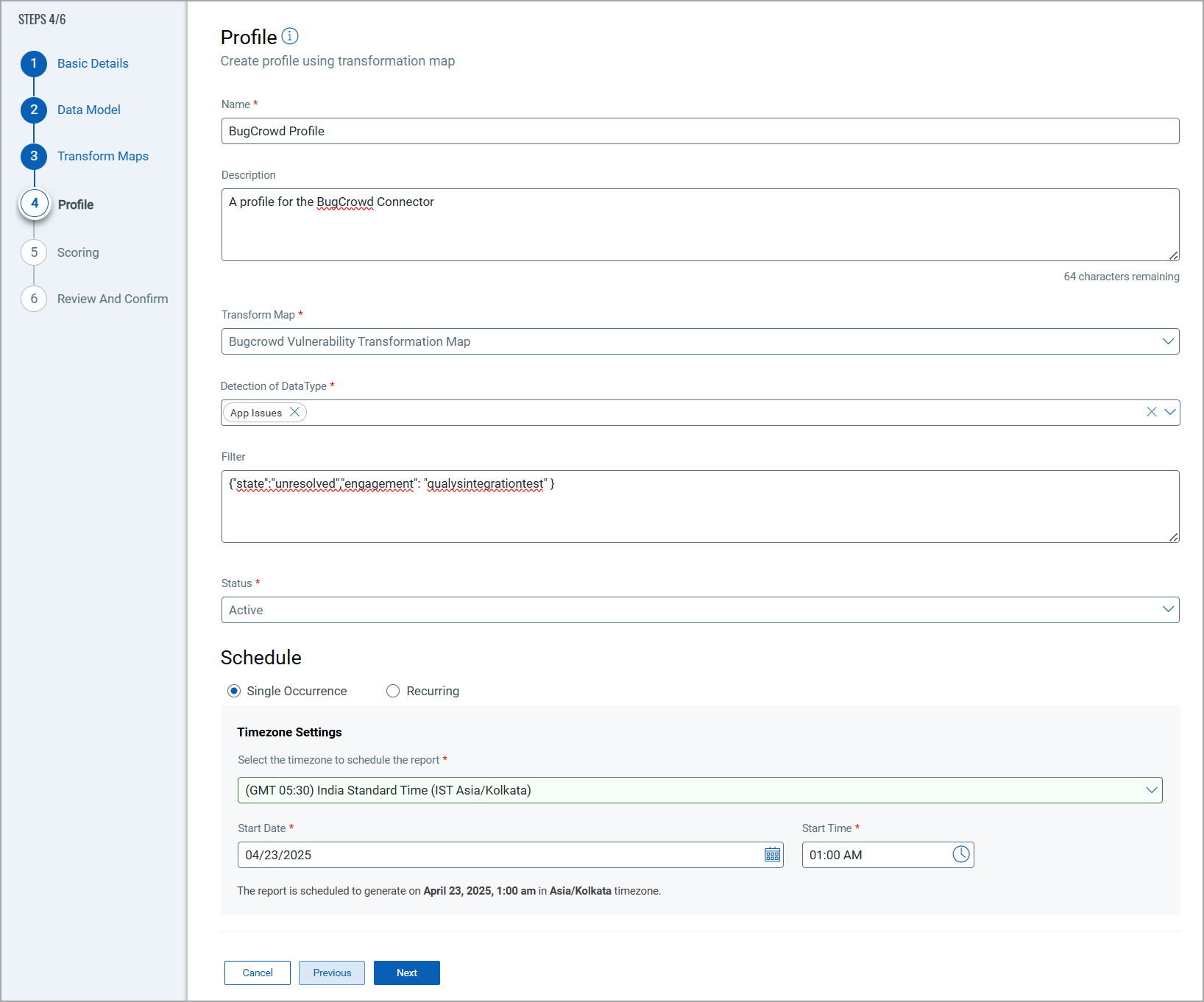Go to the Data Model step

[88, 110]
